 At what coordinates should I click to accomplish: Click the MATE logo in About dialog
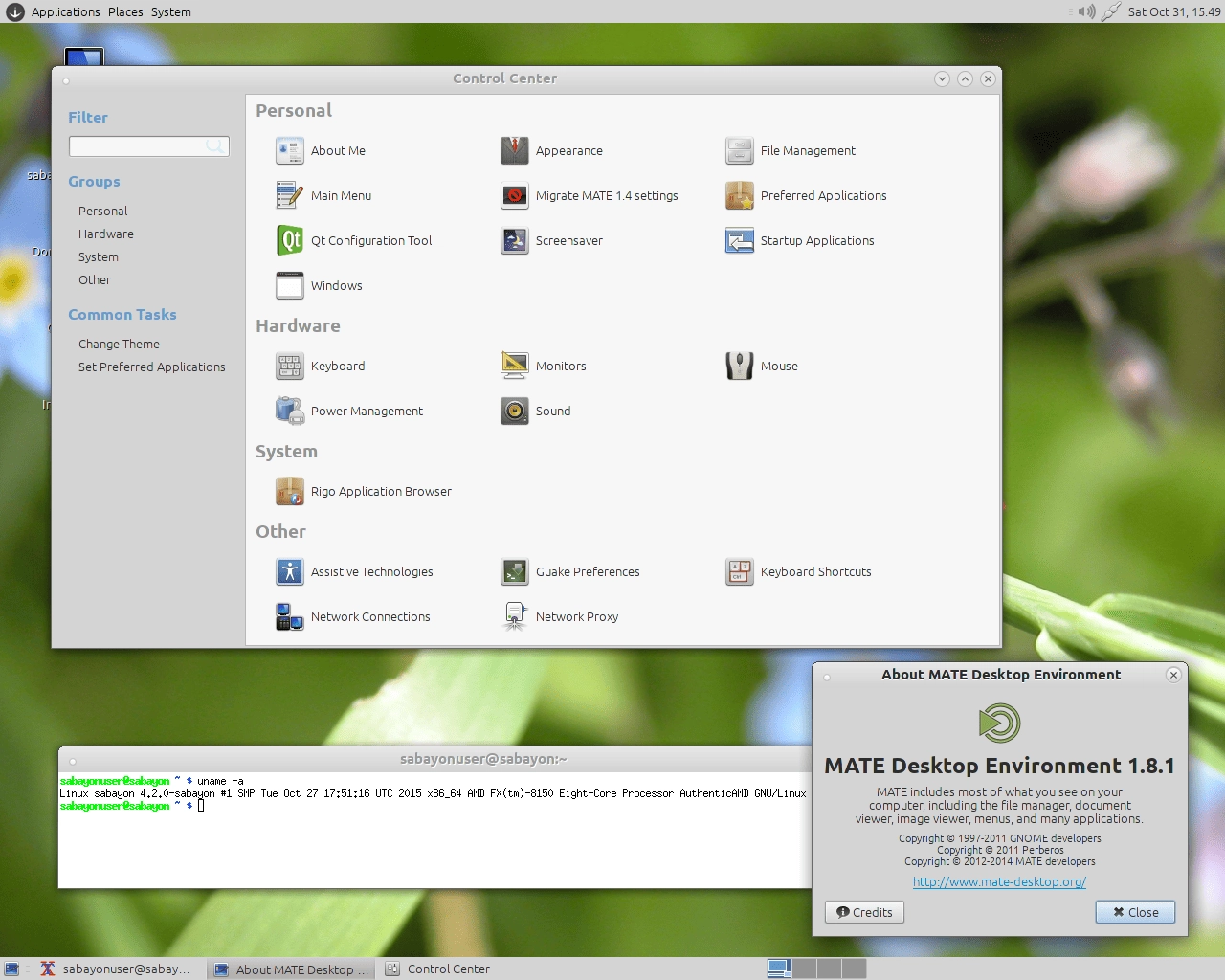click(x=999, y=723)
